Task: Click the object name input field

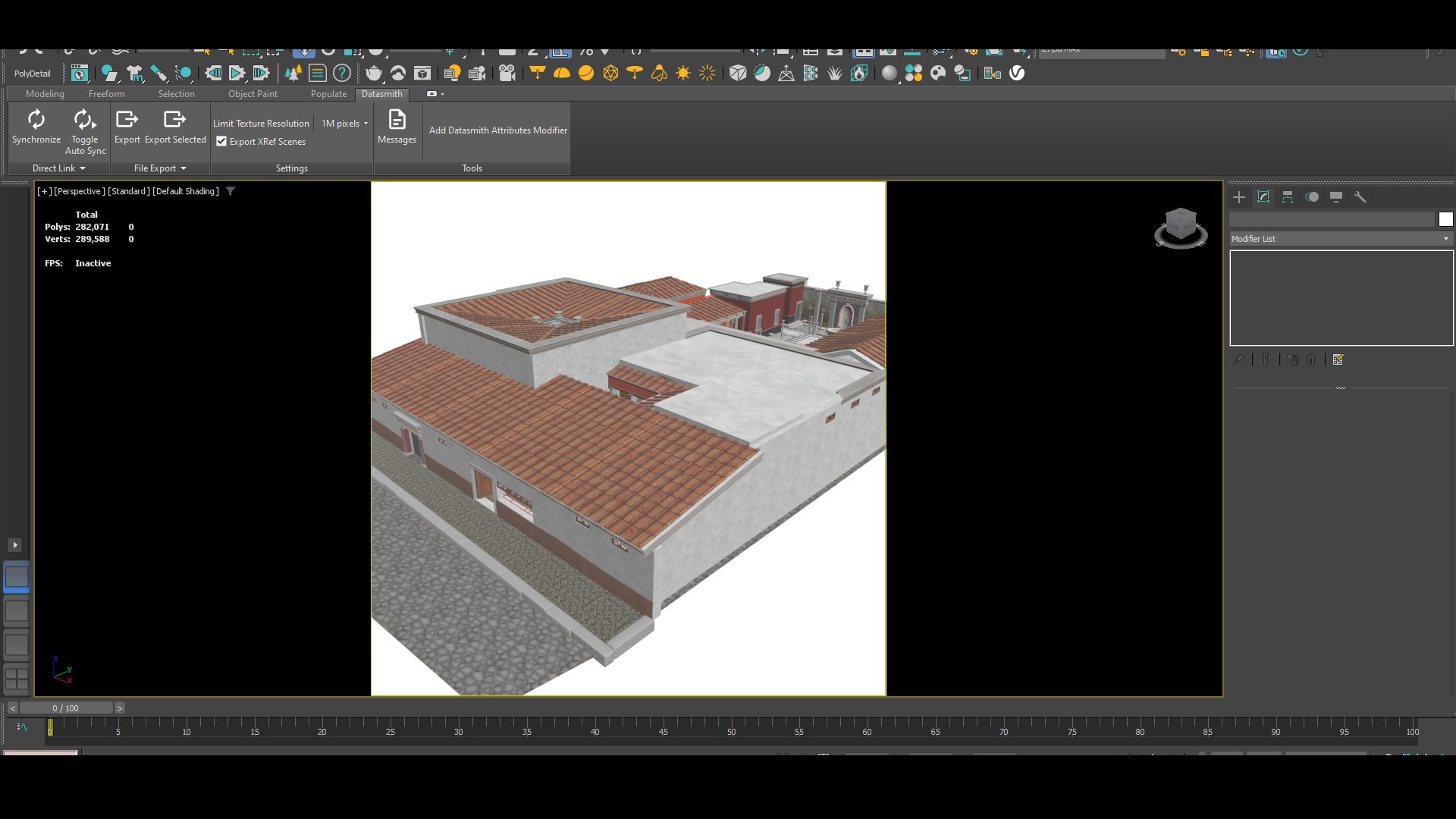Action: (x=1332, y=219)
